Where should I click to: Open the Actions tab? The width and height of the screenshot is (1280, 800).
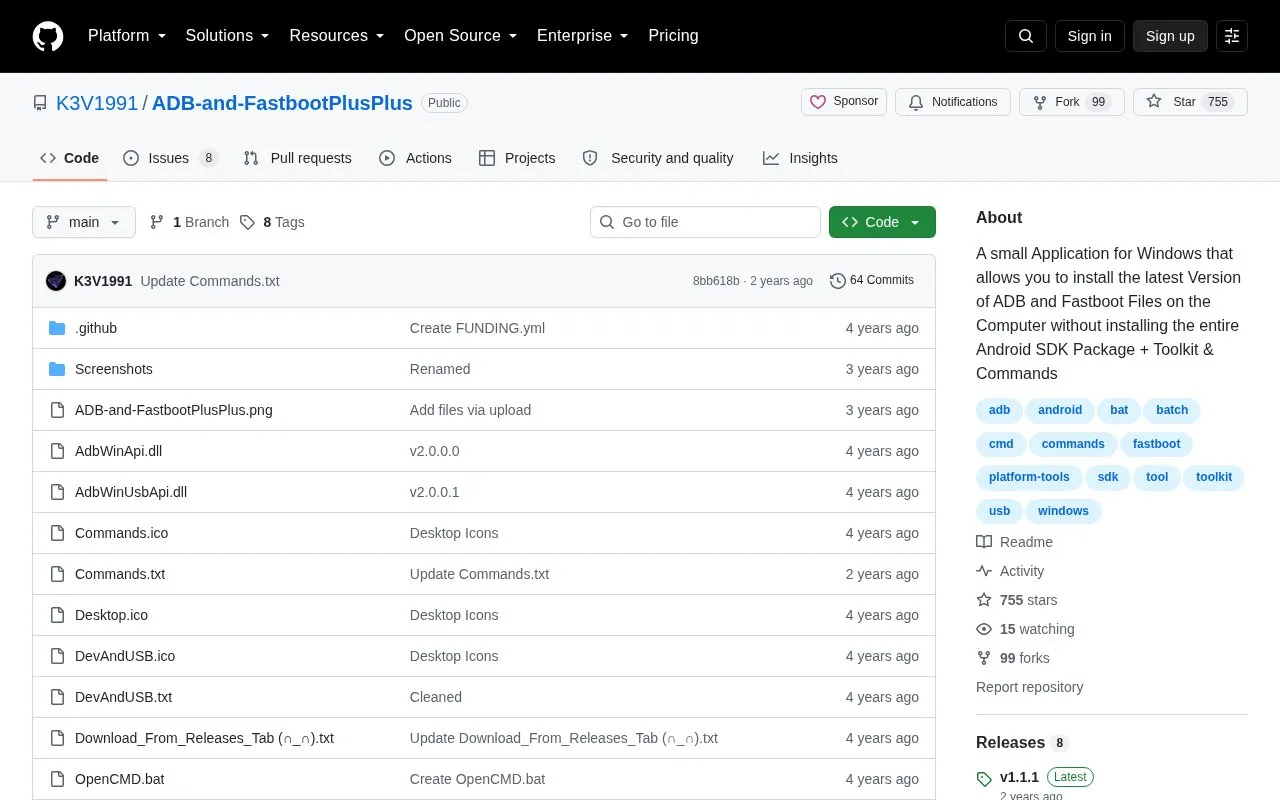[x=415, y=158]
